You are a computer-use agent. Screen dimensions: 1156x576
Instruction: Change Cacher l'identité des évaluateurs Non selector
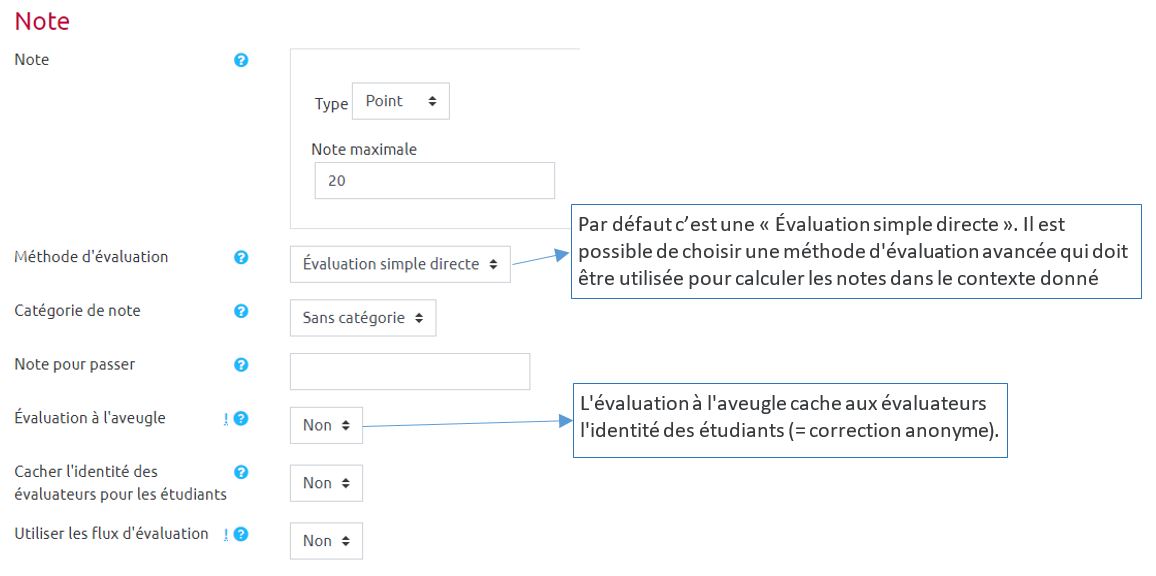[x=326, y=483]
